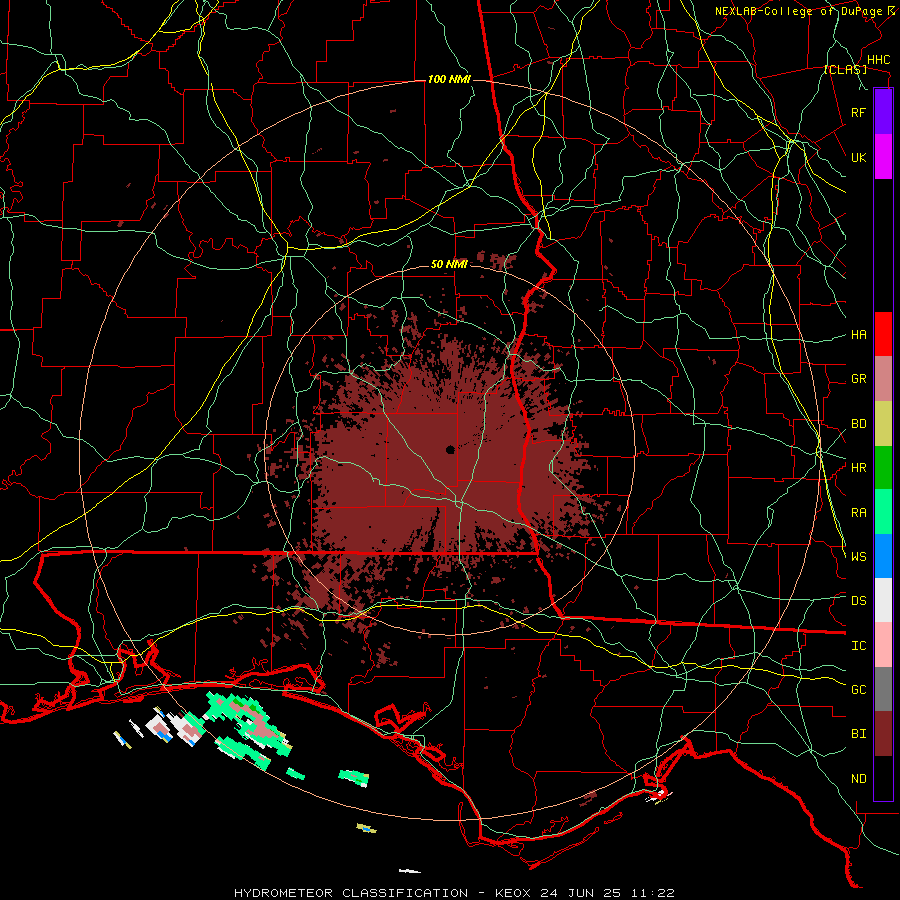Click the HHC product label

tap(878, 60)
